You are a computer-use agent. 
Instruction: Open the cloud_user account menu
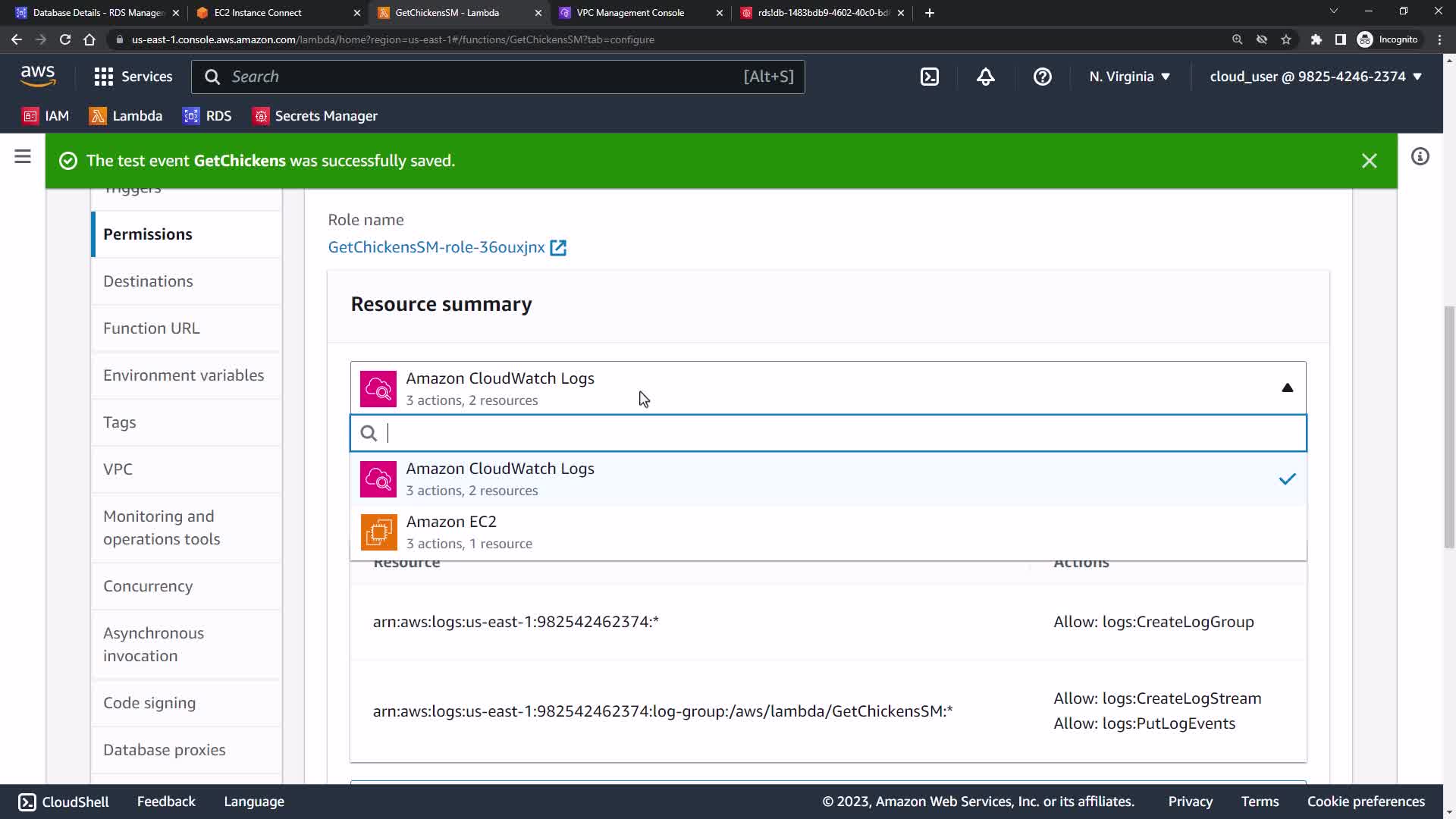coord(1315,77)
